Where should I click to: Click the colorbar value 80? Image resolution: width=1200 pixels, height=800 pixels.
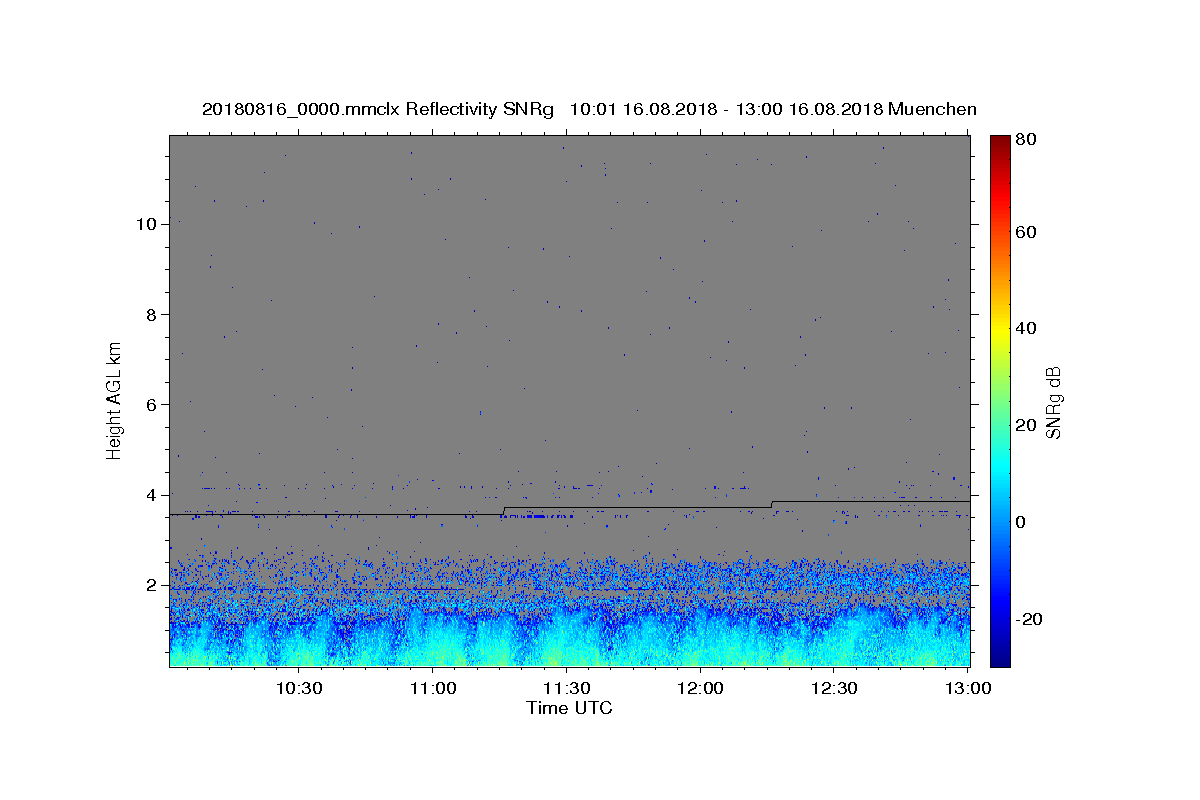pos(1028,140)
